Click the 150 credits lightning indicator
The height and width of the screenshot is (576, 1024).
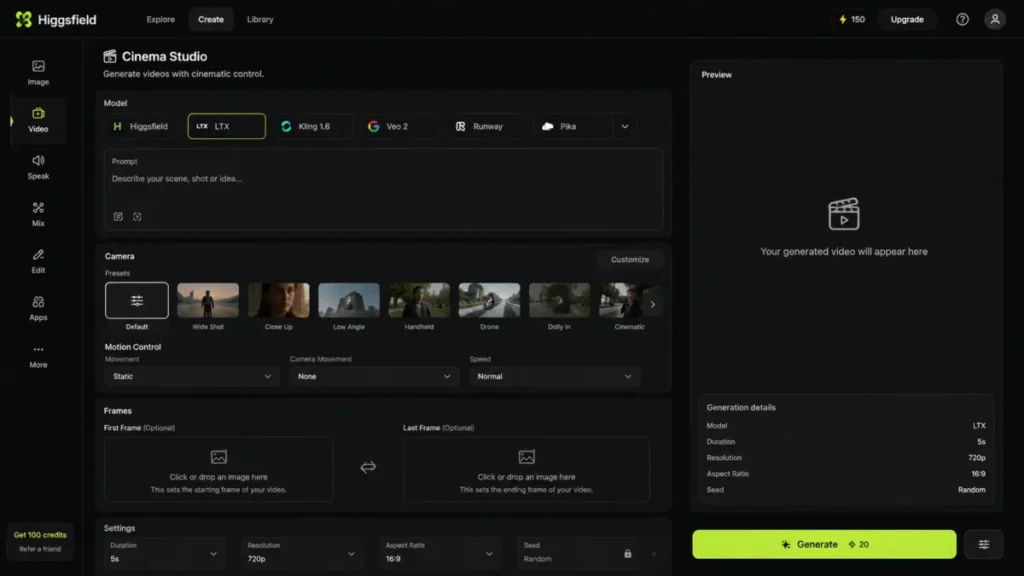tap(852, 20)
